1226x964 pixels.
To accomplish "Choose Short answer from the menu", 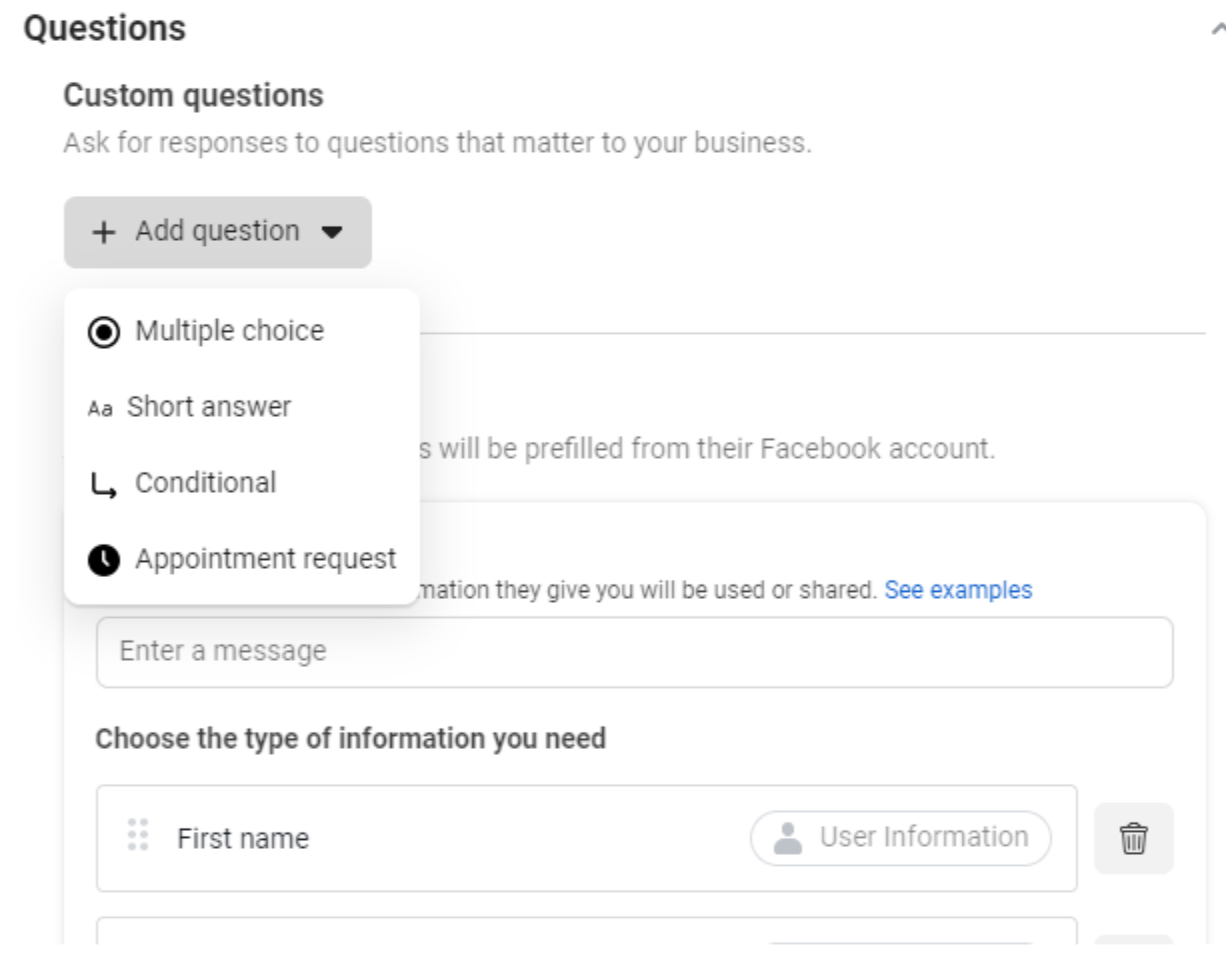I will coord(209,407).
